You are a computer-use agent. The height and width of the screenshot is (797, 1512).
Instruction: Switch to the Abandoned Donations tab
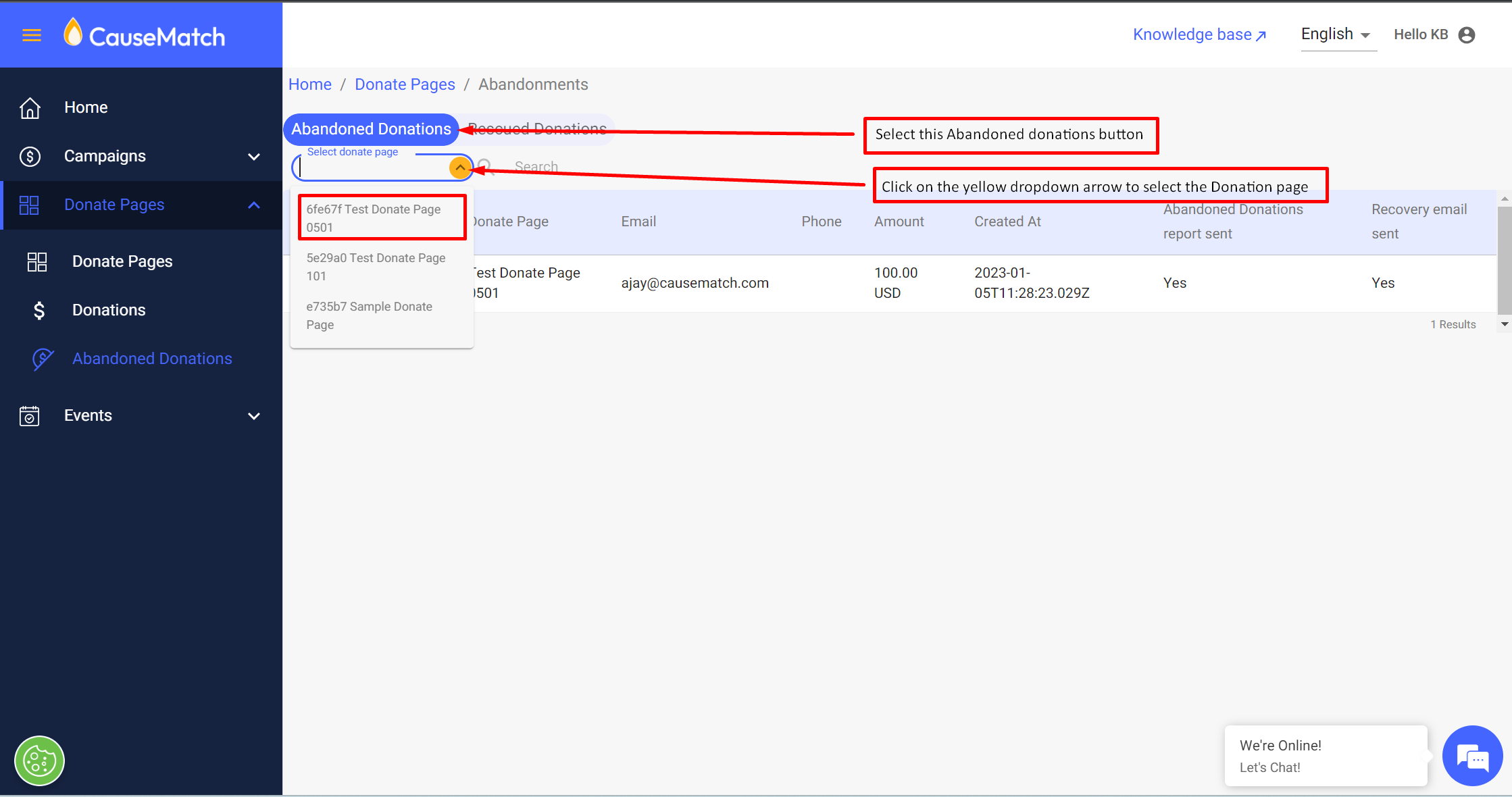click(x=371, y=129)
